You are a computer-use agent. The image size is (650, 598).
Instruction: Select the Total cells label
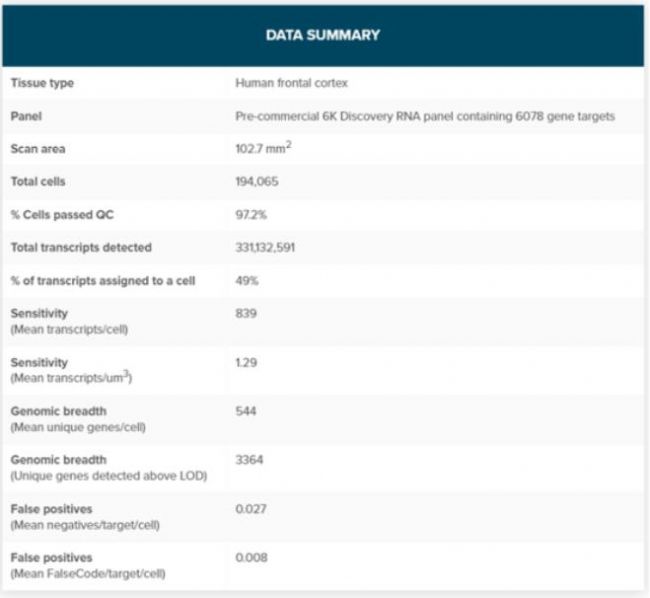coord(38,182)
